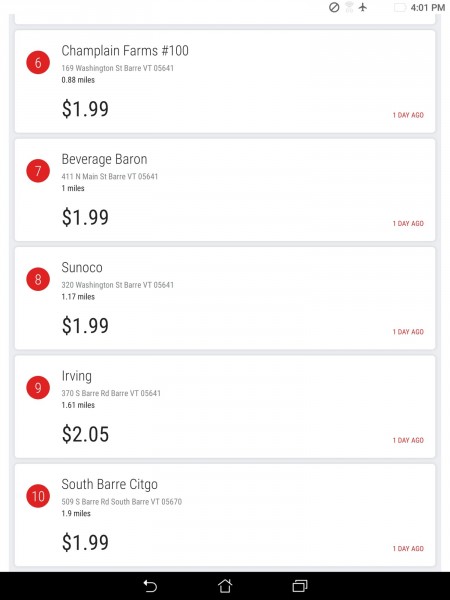Image resolution: width=450 pixels, height=600 pixels.
Task: Tap the airplane mode status icon
Action: [x=363, y=7]
